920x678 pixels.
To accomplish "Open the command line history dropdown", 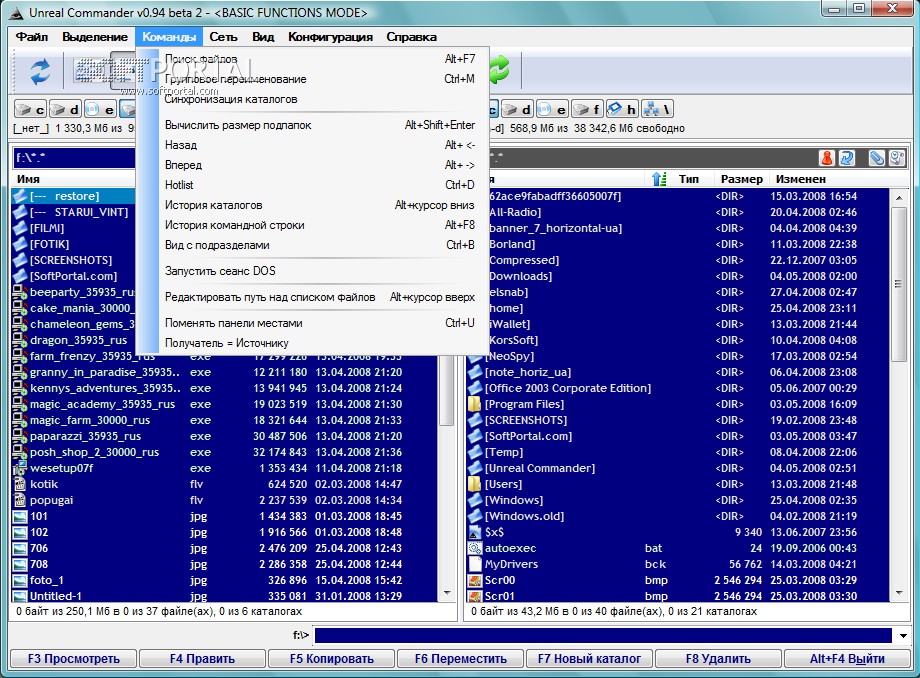I will point(903,635).
